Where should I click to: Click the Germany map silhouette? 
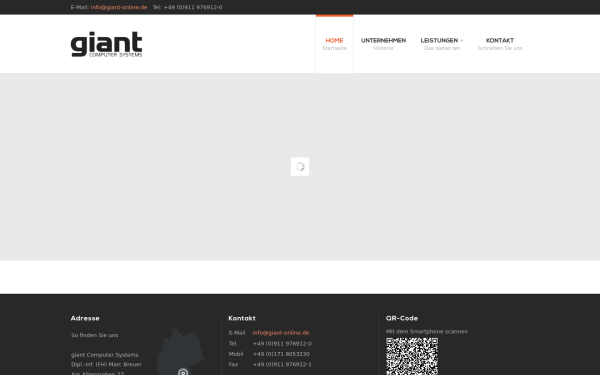(180, 351)
